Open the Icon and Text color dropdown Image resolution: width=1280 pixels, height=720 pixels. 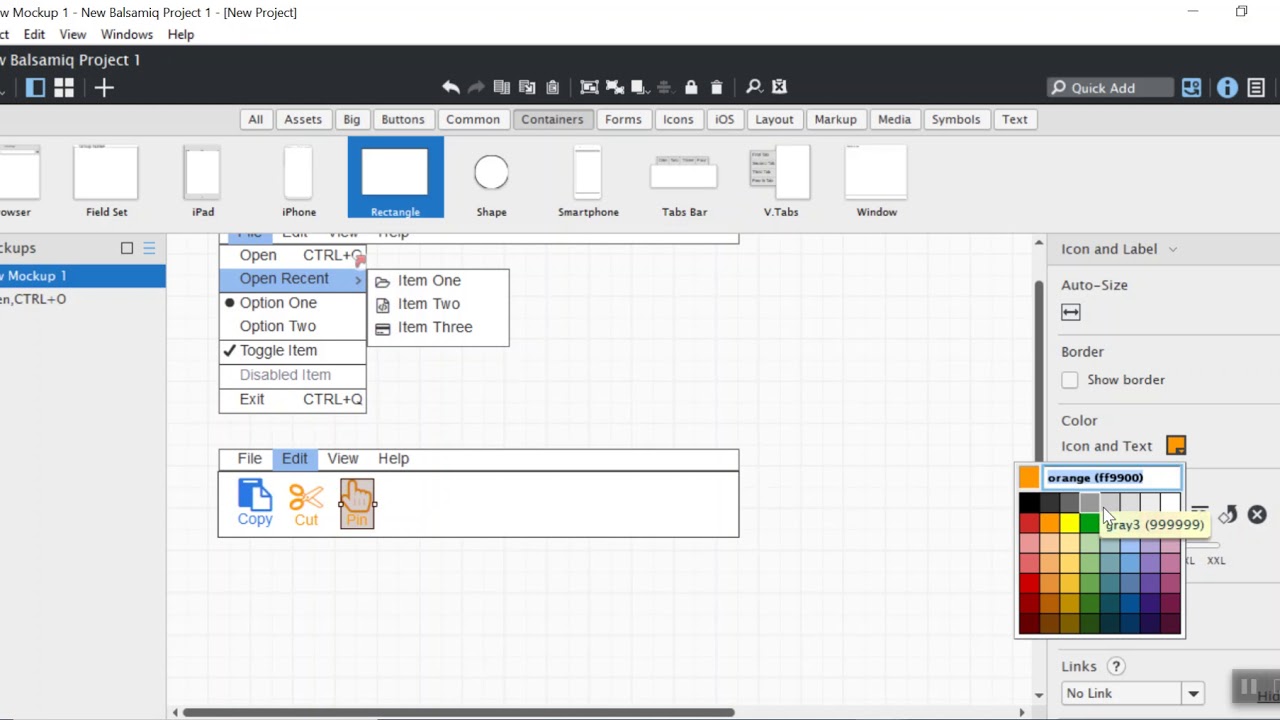tap(1176, 446)
